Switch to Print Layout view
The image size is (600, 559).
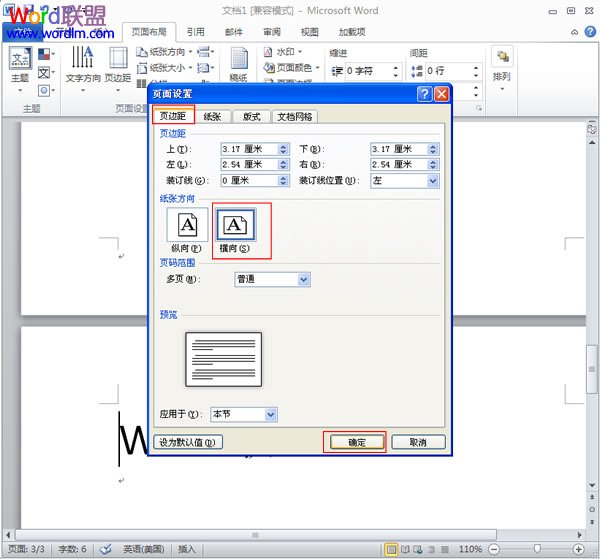(391, 549)
